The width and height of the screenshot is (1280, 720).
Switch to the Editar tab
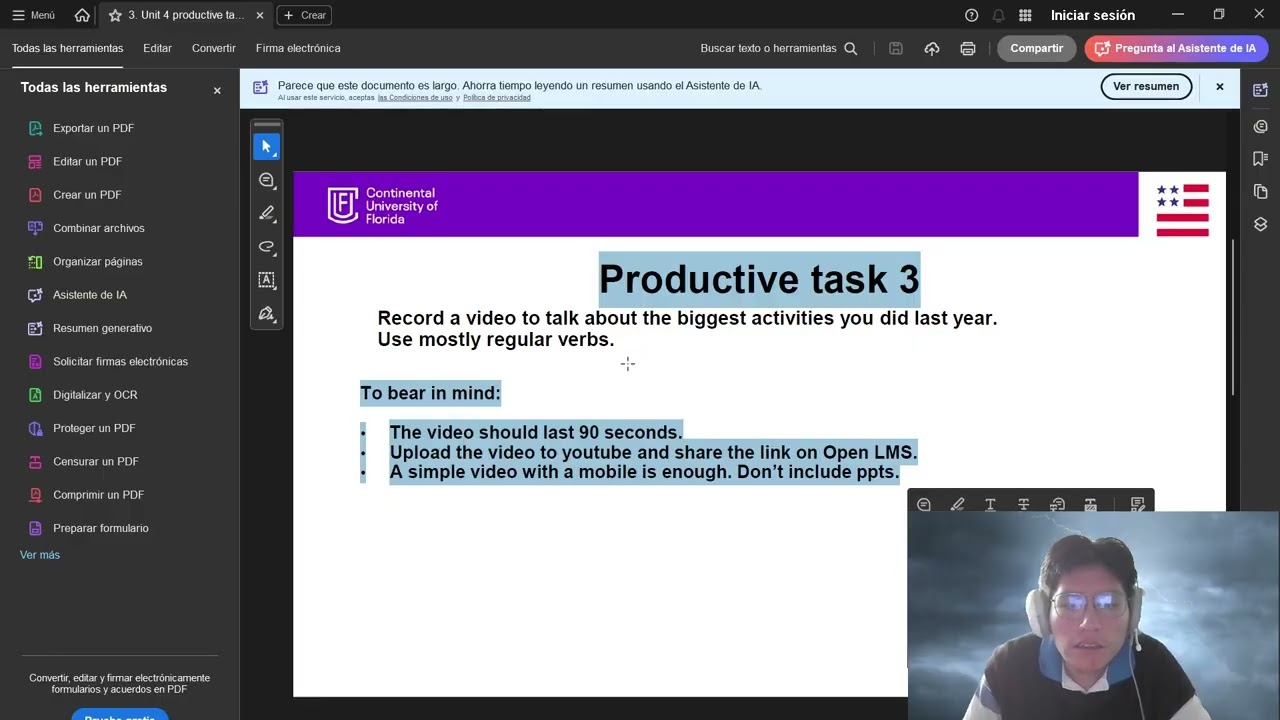pos(157,48)
